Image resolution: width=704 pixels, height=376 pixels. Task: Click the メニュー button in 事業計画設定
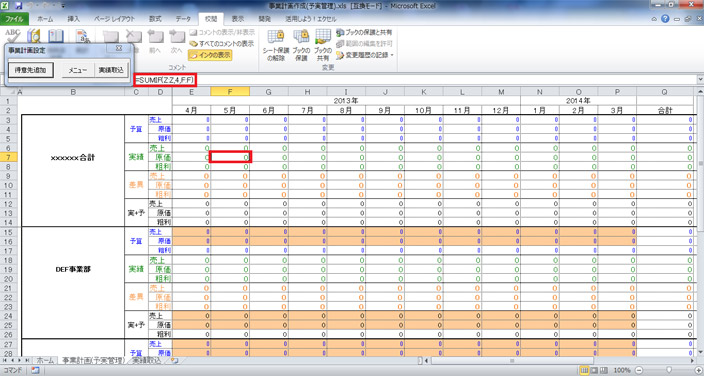tap(78, 70)
